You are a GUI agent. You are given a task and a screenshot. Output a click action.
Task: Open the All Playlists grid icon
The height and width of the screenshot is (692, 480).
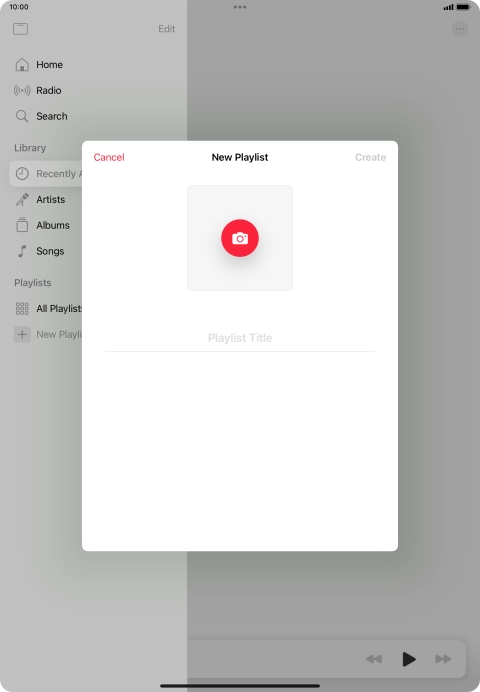[22, 308]
